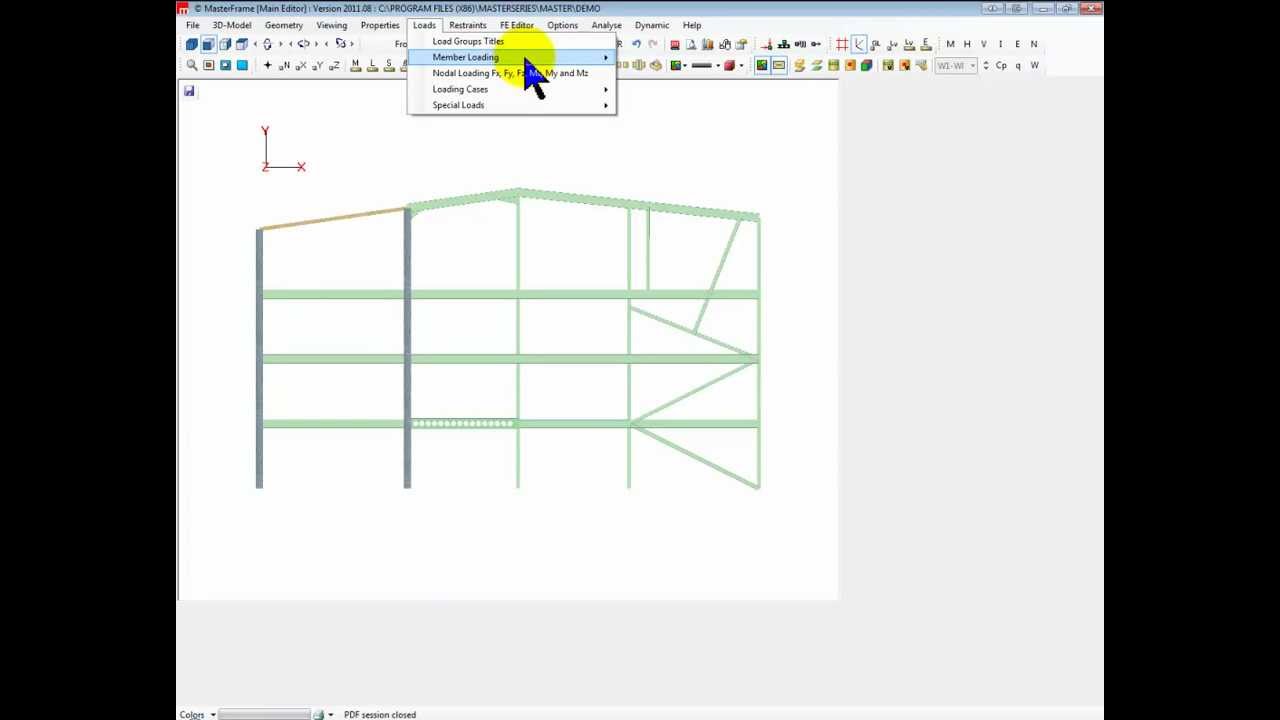Image resolution: width=1280 pixels, height=720 pixels.
Task: Choose Load Groups Titles menu entry
Action: point(468,41)
